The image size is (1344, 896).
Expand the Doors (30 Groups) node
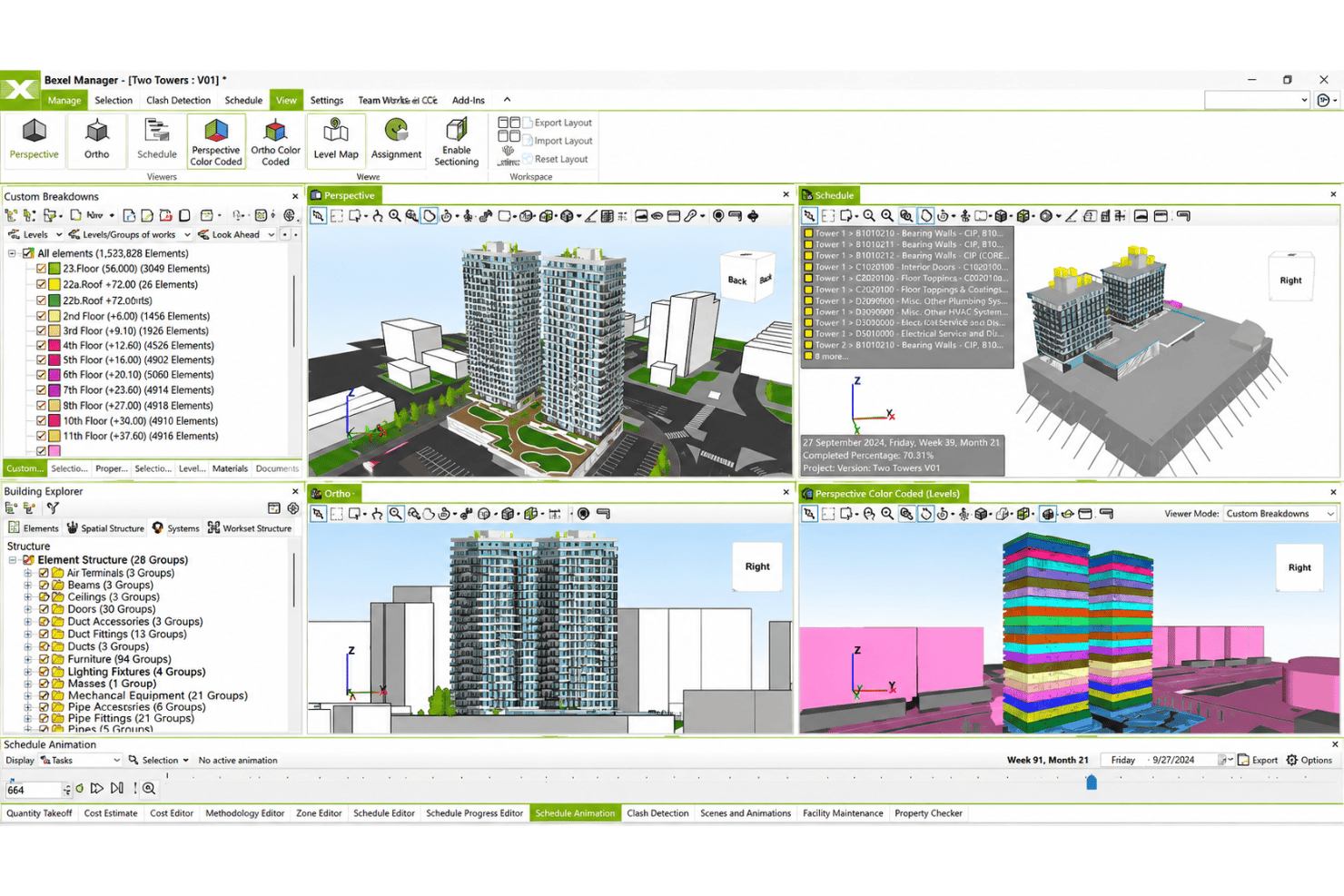click(28, 609)
